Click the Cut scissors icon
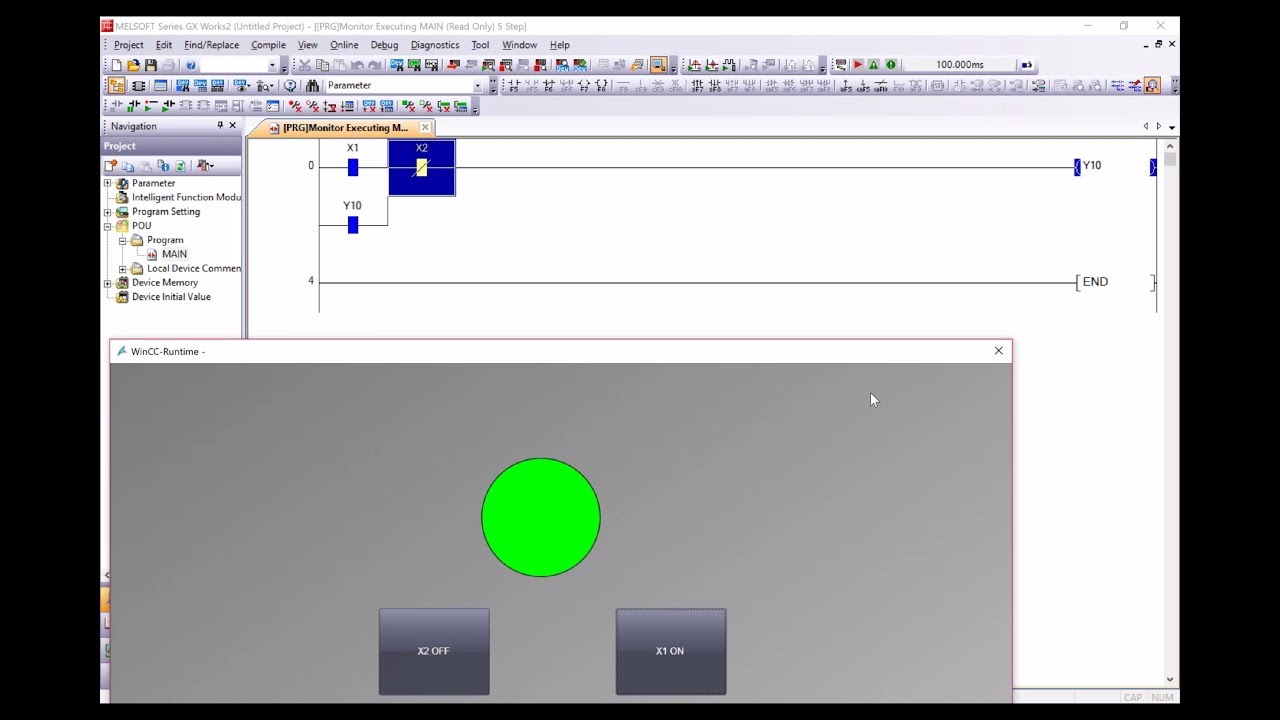1280x720 pixels. (x=305, y=65)
